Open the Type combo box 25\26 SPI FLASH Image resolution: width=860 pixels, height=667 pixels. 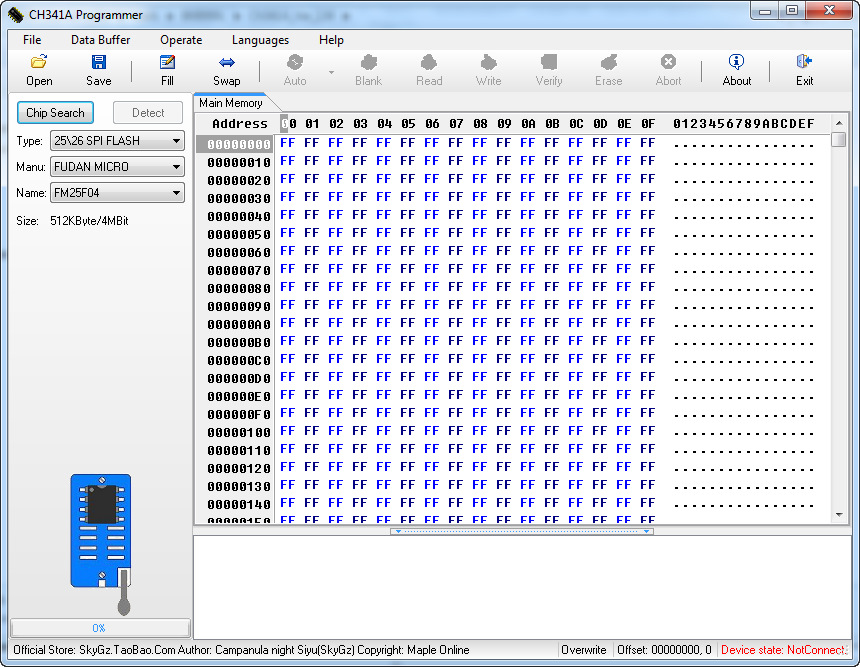117,140
